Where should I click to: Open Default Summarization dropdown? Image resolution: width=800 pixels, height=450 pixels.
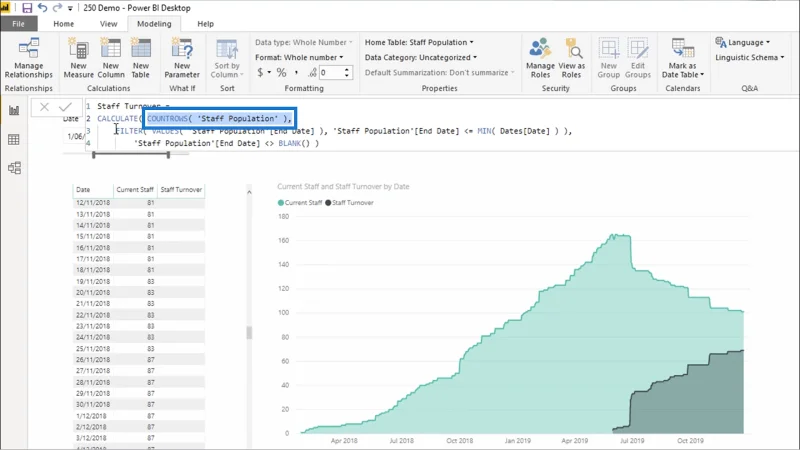[439, 72]
